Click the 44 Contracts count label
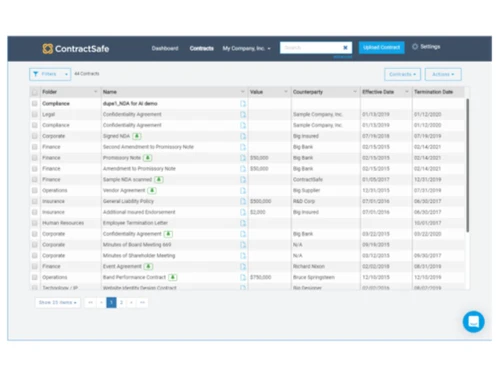Screen dimensions: 500x375 click(x=87, y=74)
